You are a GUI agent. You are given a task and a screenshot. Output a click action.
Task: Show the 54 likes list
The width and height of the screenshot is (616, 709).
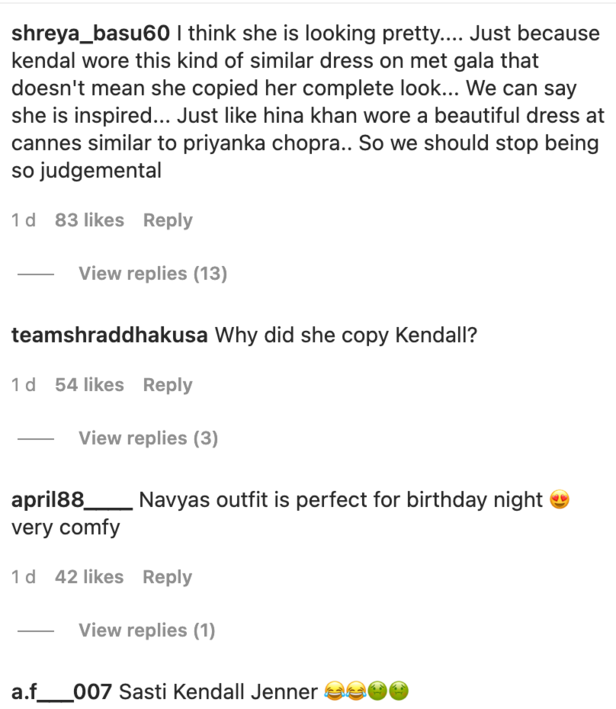pyautogui.click(x=89, y=385)
